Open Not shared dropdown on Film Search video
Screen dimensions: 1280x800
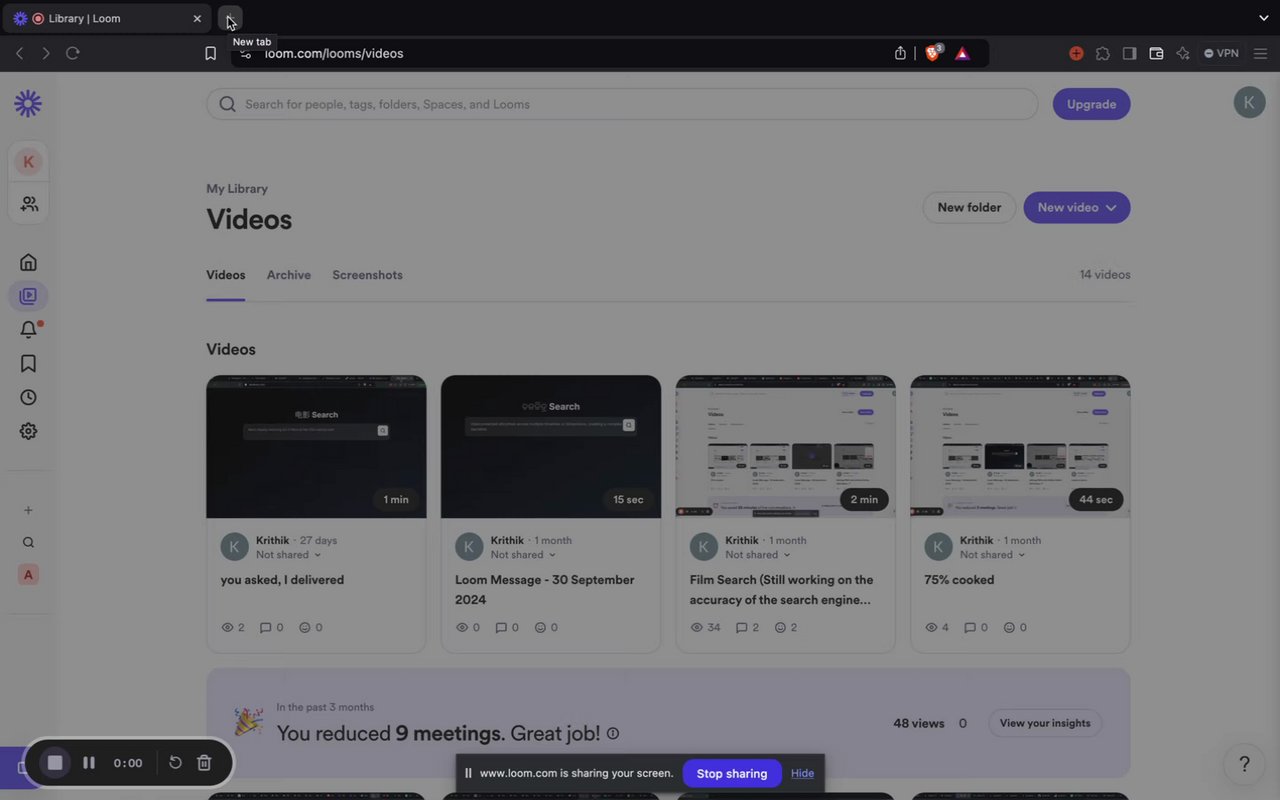click(x=759, y=555)
